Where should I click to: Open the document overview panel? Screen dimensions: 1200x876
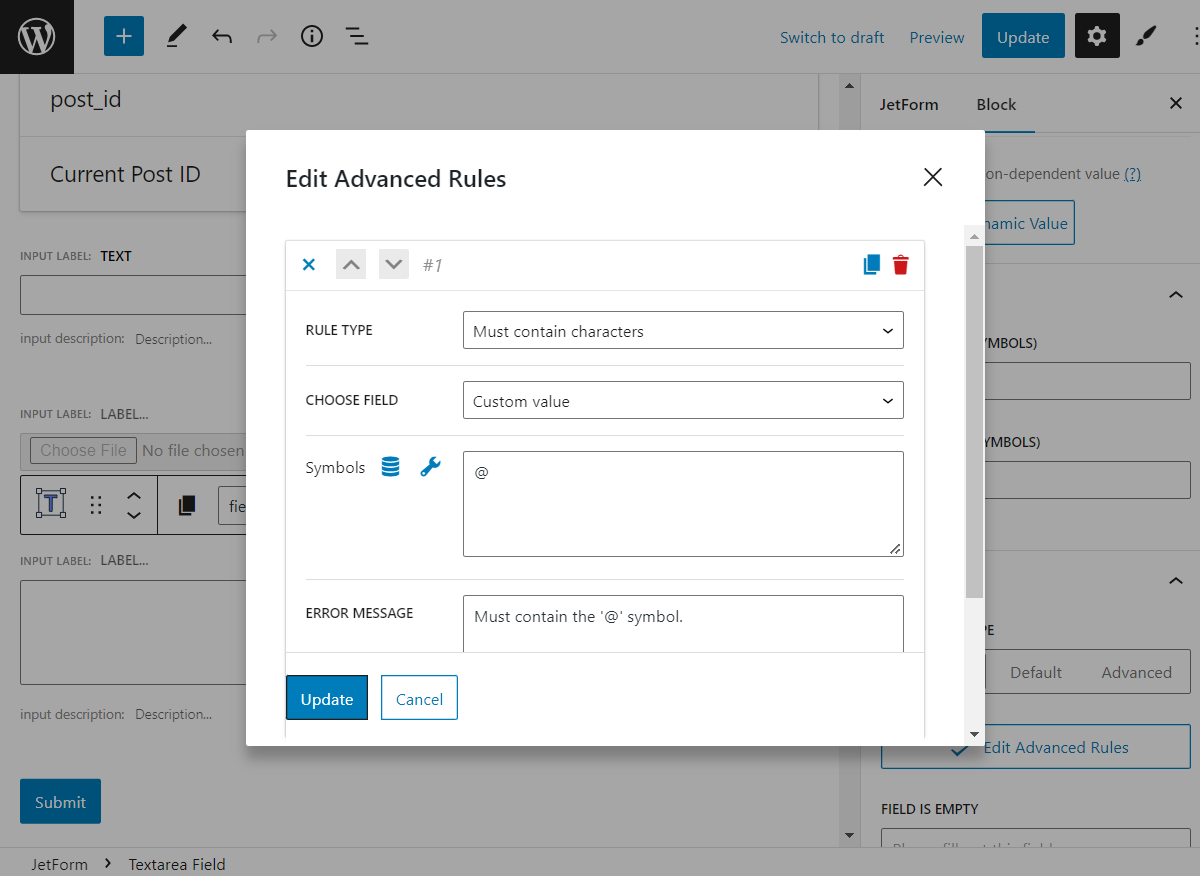[357, 36]
